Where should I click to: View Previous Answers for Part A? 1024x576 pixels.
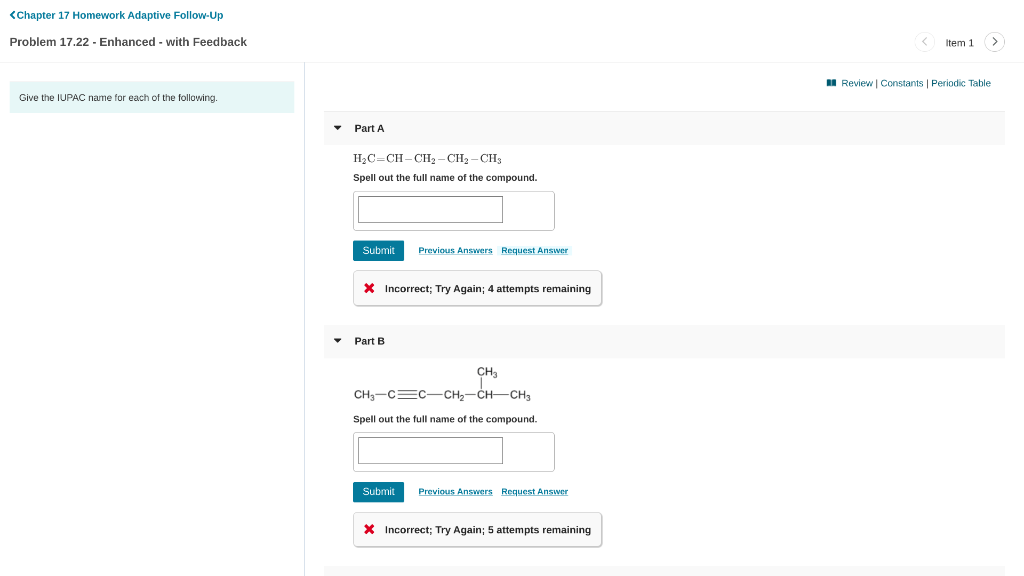pyautogui.click(x=455, y=250)
